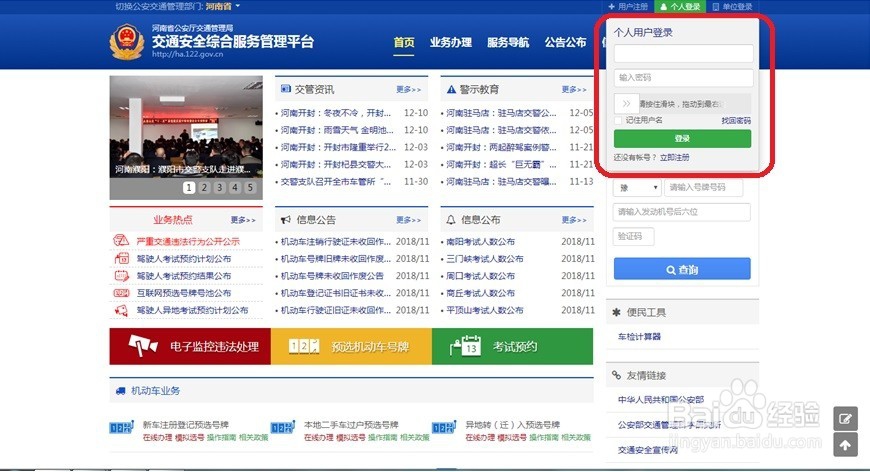Open the 中华人民共和国公安部 link
The image size is (870, 472).
point(661,399)
